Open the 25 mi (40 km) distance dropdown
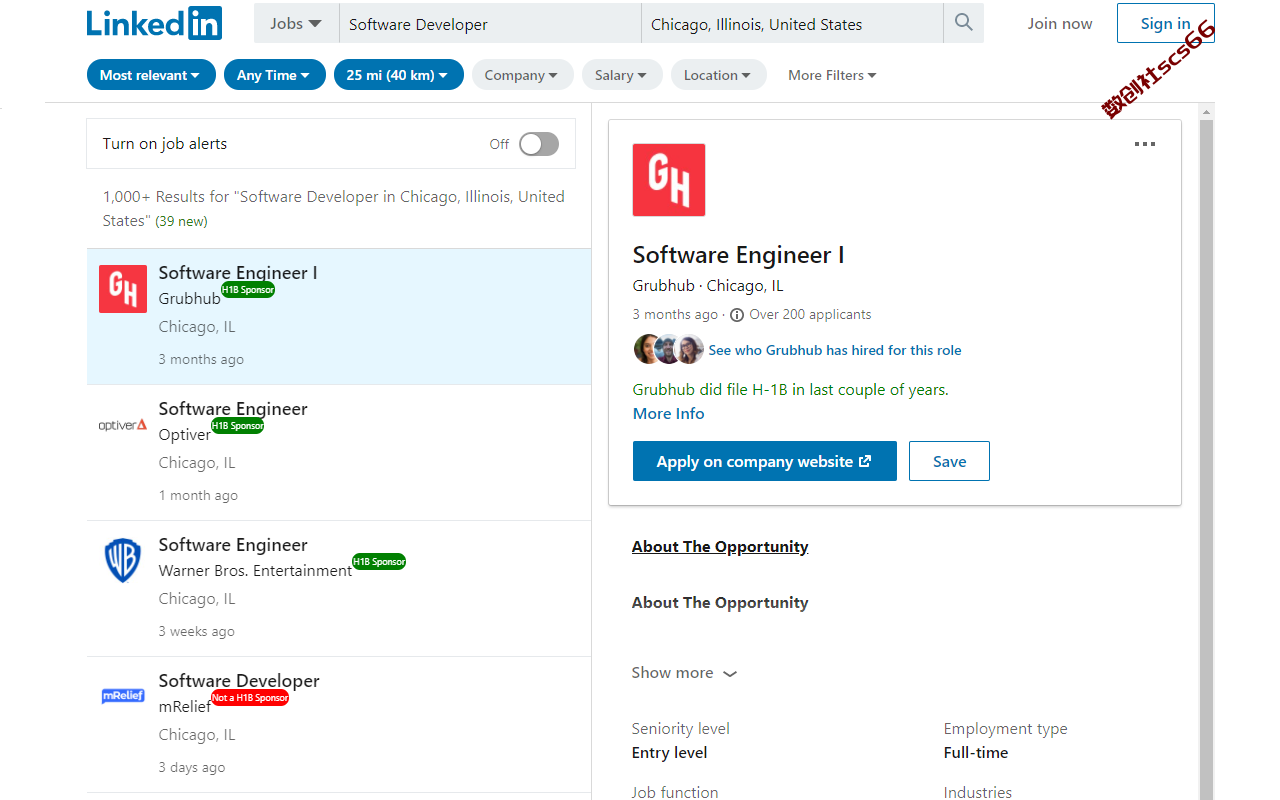 click(399, 75)
